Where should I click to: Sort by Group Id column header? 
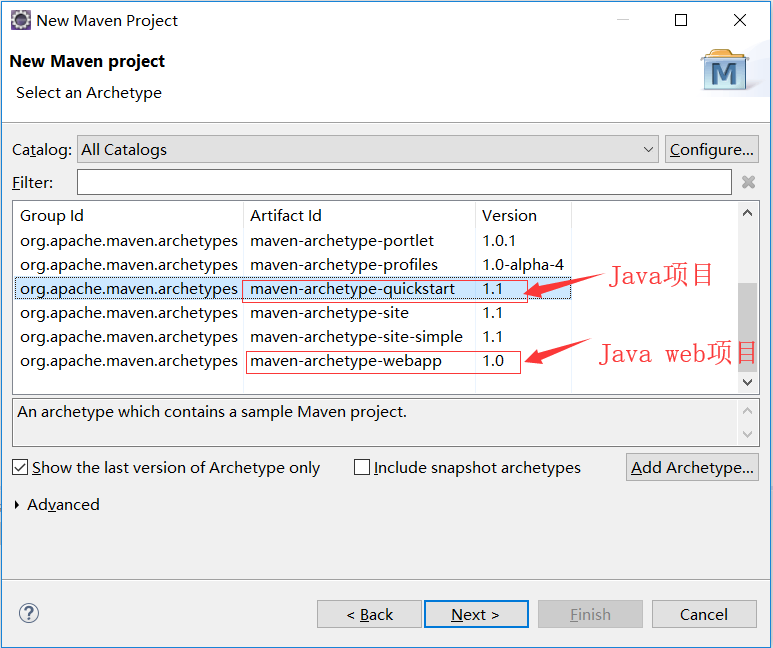point(129,216)
